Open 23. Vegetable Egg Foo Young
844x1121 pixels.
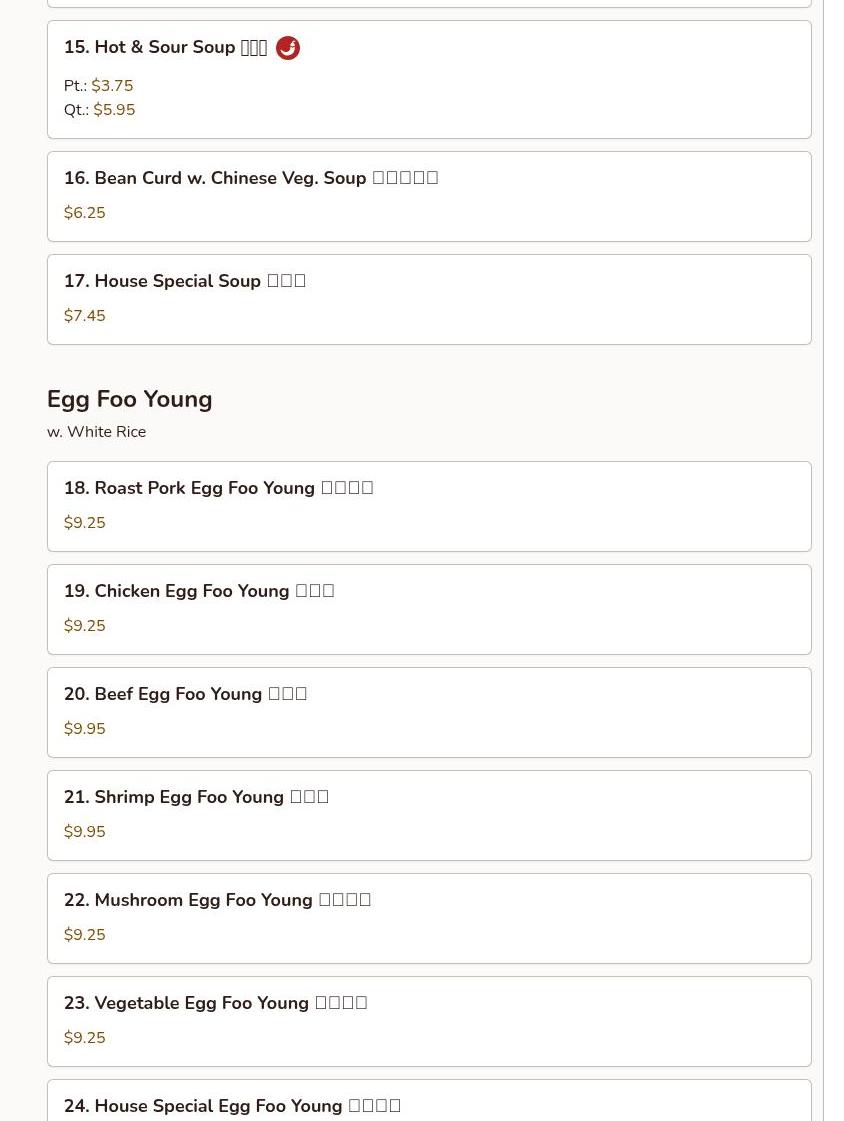point(429,1021)
